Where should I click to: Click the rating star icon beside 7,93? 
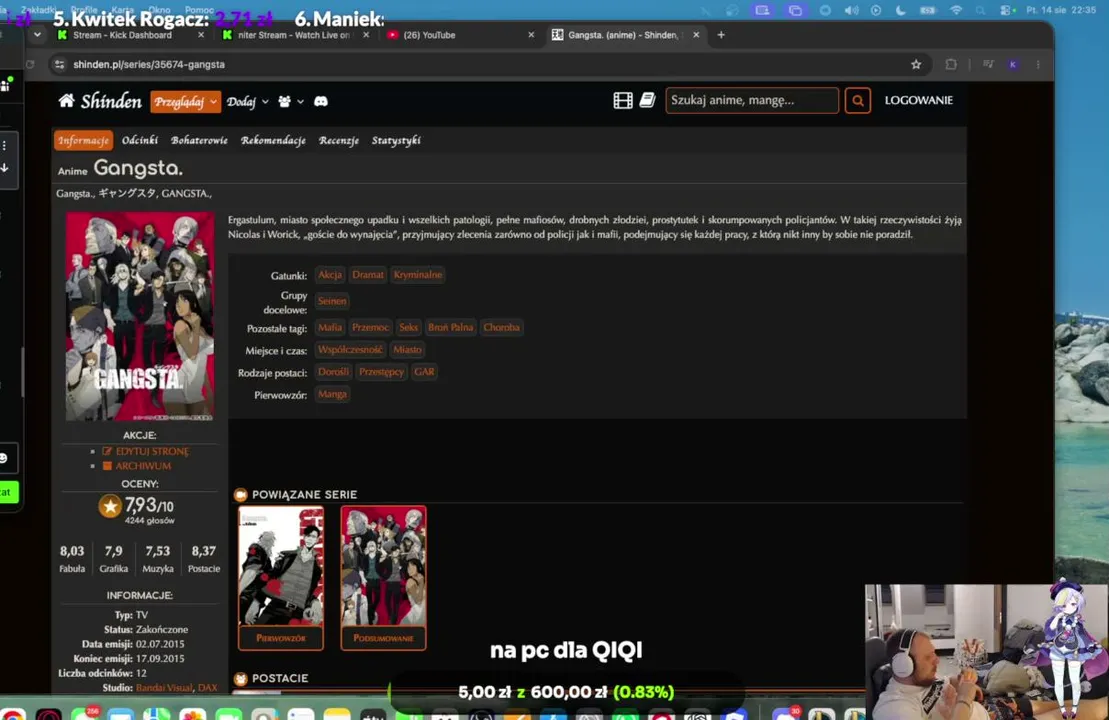tap(110, 506)
